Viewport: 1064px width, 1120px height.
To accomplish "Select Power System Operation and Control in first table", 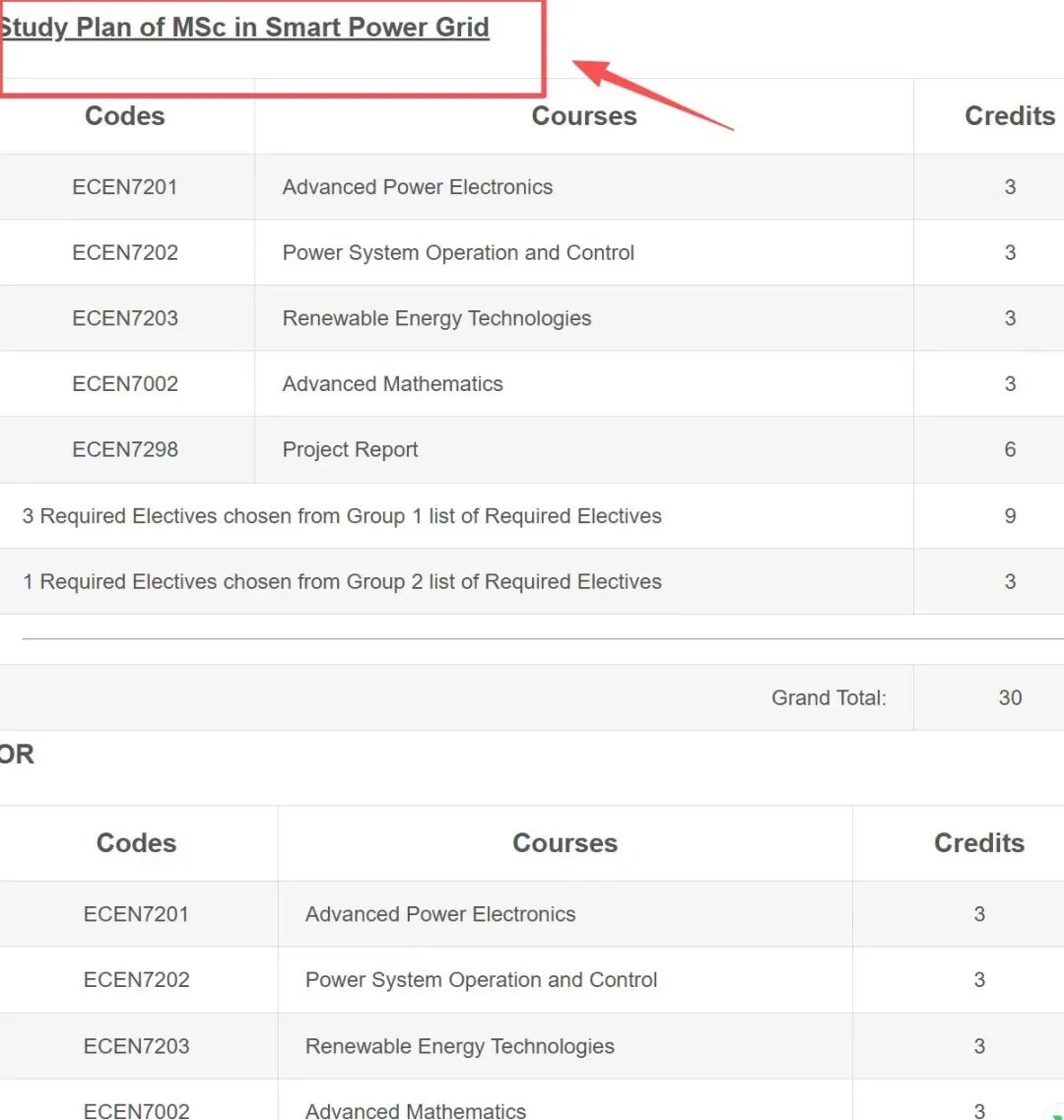I will coord(458,253).
